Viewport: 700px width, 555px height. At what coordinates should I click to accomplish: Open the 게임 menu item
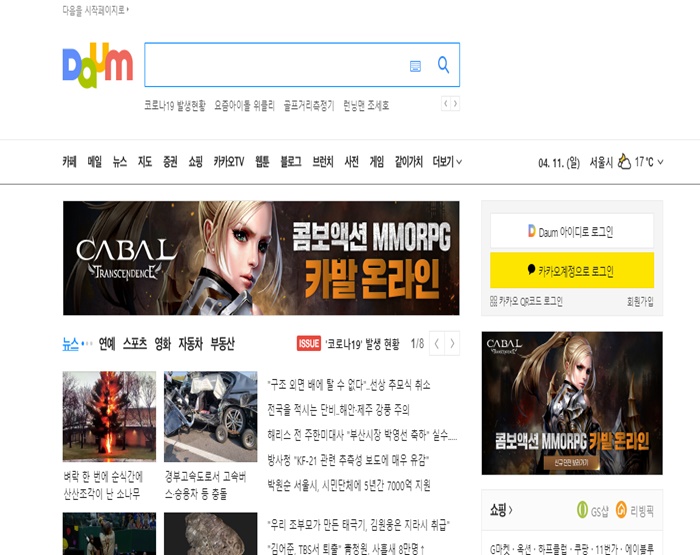click(377, 162)
